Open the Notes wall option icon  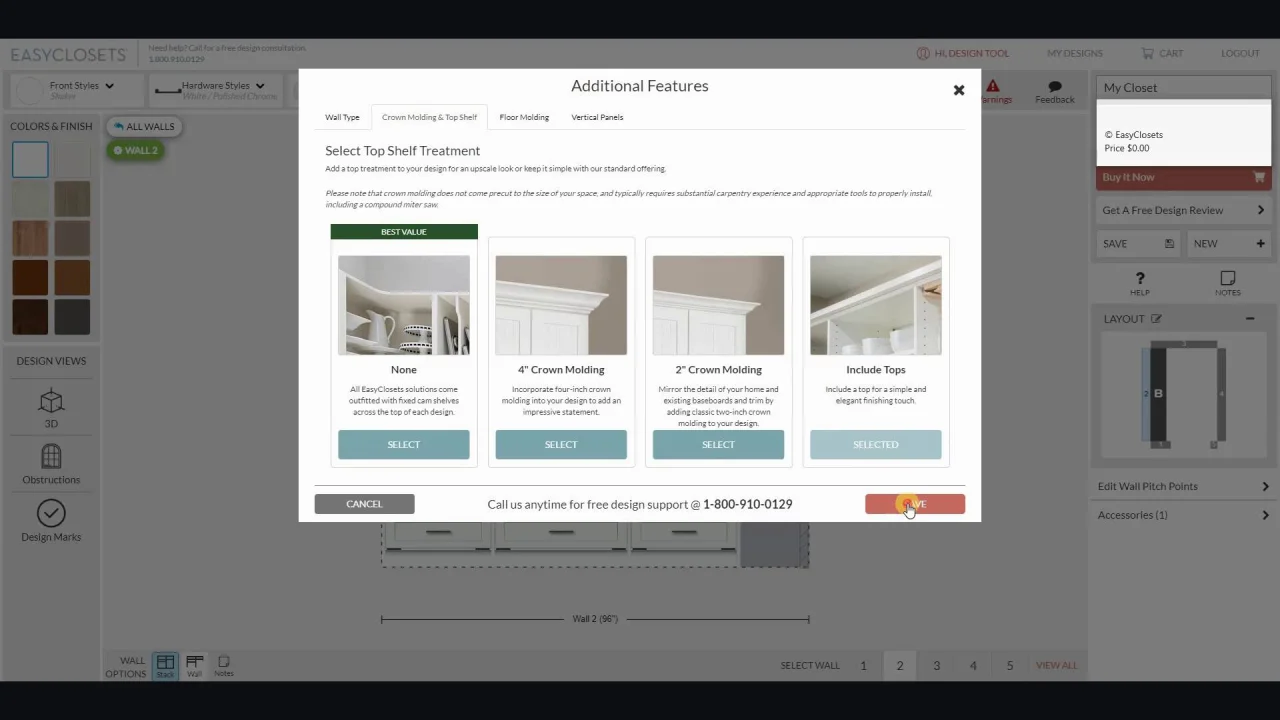(224, 666)
